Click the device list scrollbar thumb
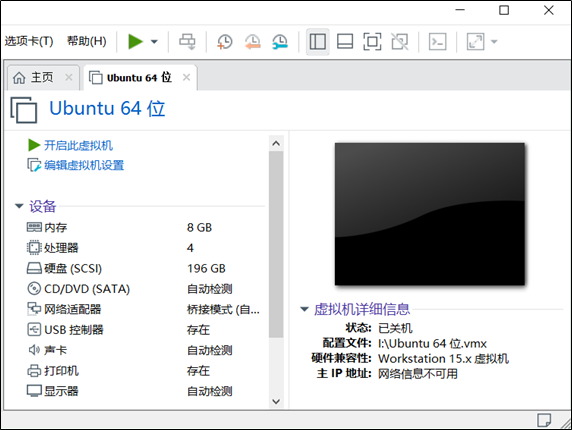Image resolution: width=572 pixels, height=430 pixels. [276, 244]
